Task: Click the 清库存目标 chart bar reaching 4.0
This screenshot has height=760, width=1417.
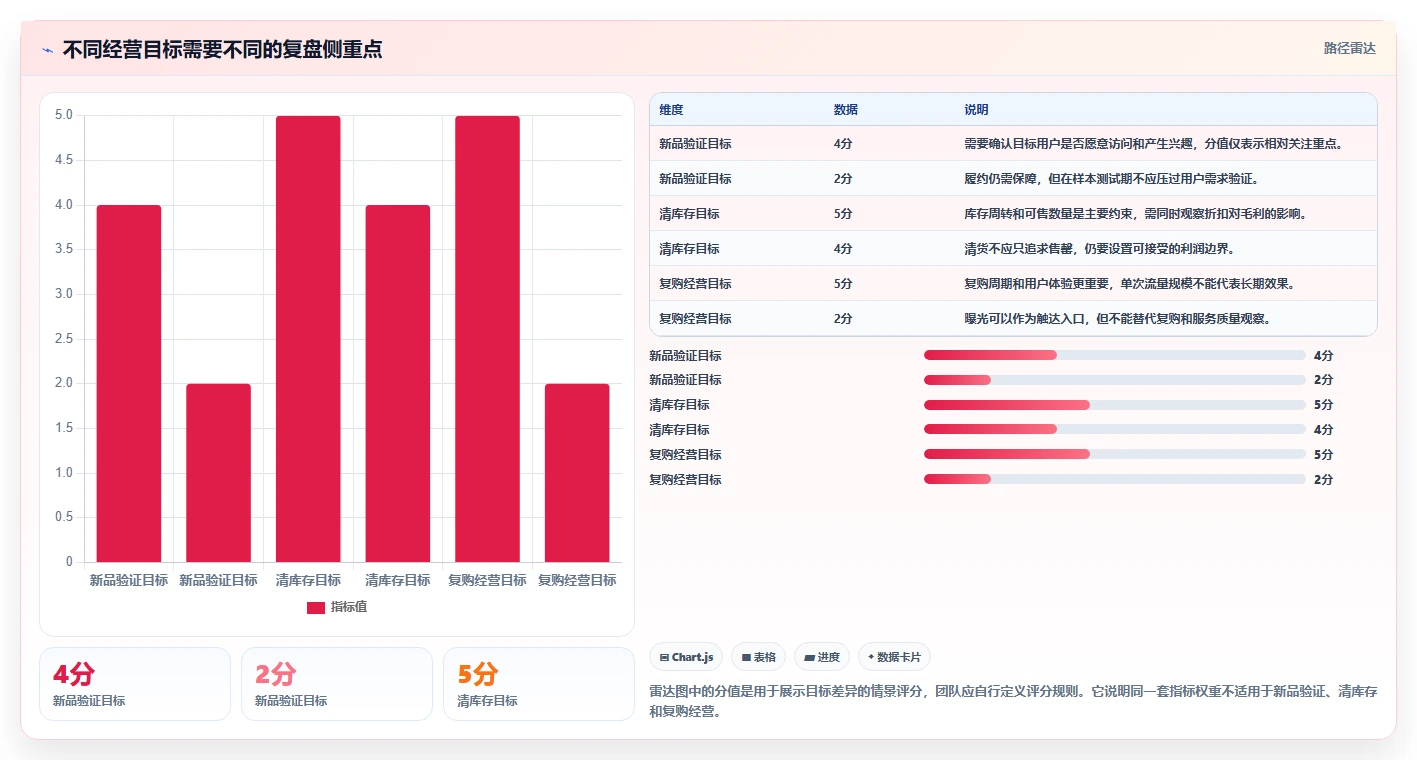Action: [x=398, y=383]
